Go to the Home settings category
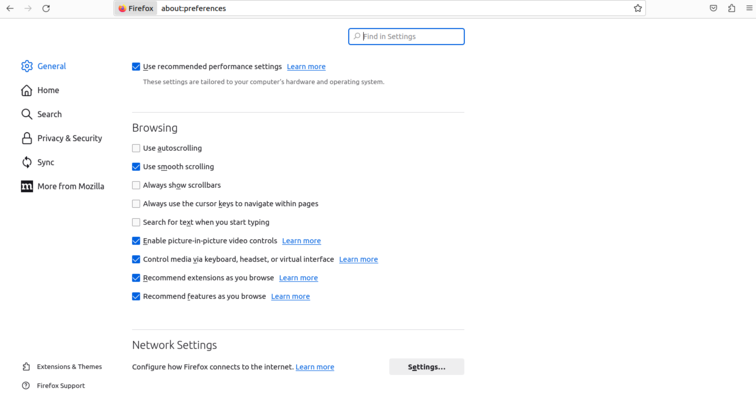756x413 pixels. [x=47, y=90]
